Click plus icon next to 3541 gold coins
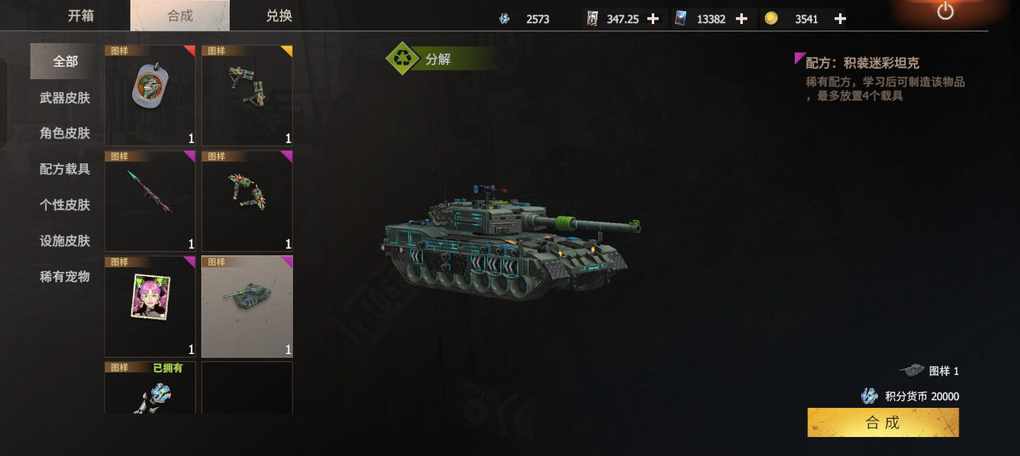The height and width of the screenshot is (456, 1020). (x=840, y=19)
